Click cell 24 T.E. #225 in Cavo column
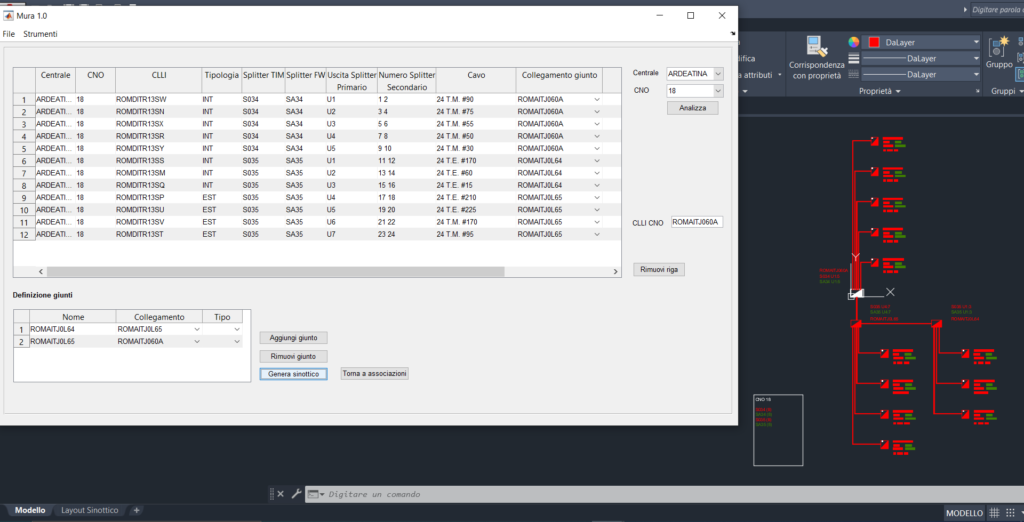Viewport: 1024px width, 522px height. [475, 210]
